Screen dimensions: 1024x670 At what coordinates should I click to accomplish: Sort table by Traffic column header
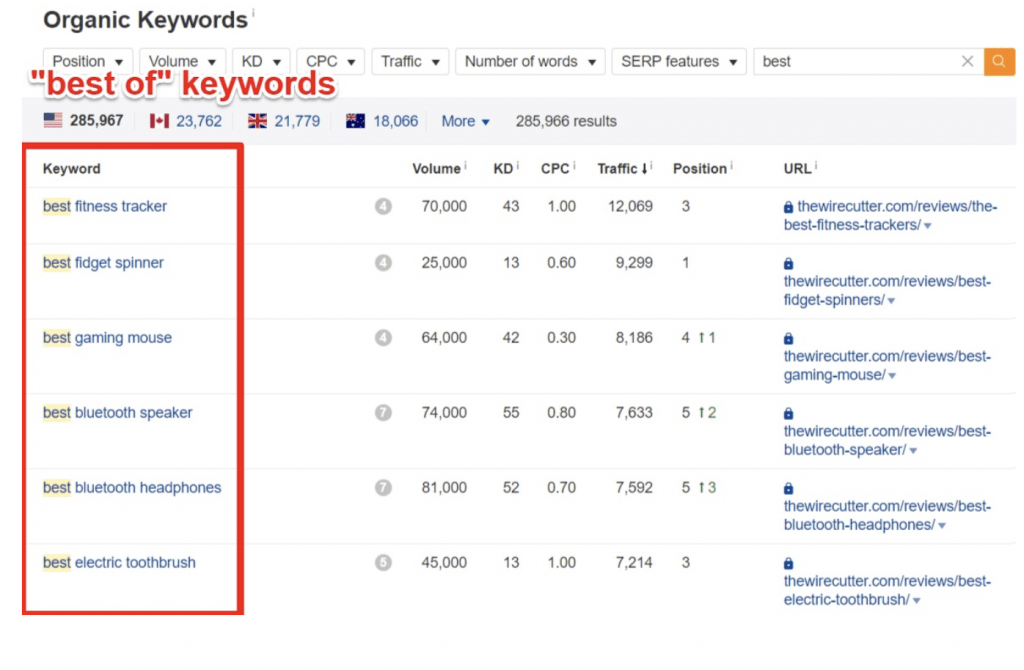click(619, 168)
